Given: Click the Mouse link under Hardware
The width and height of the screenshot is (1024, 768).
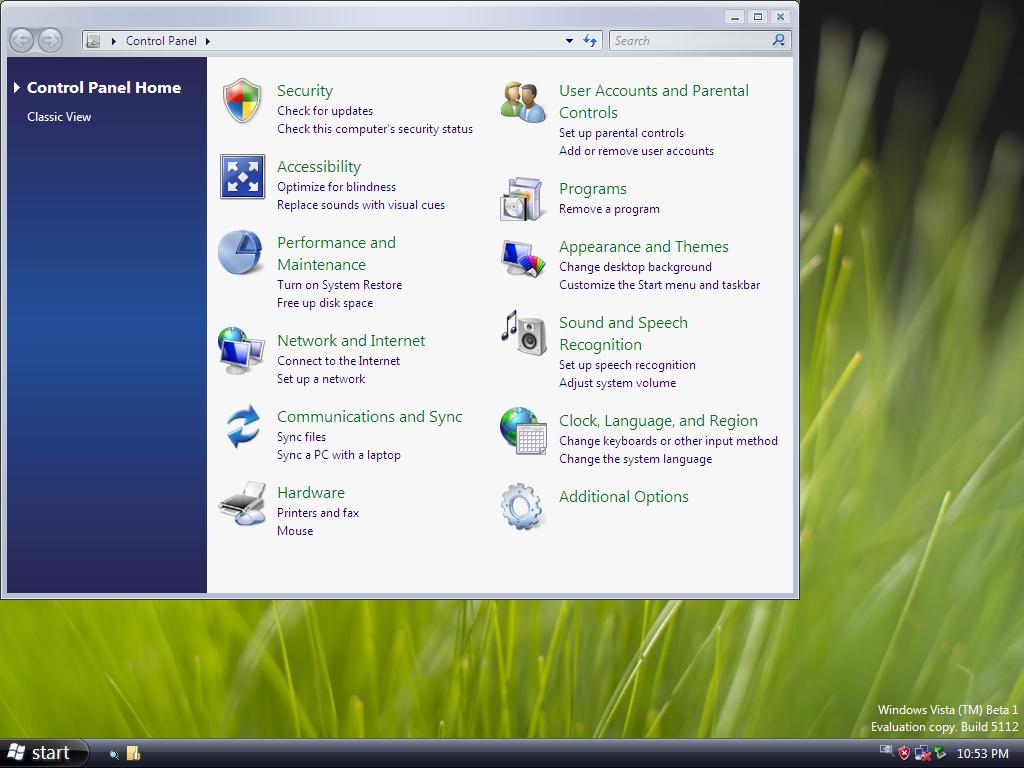Looking at the screenshot, I should (x=295, y=531).
